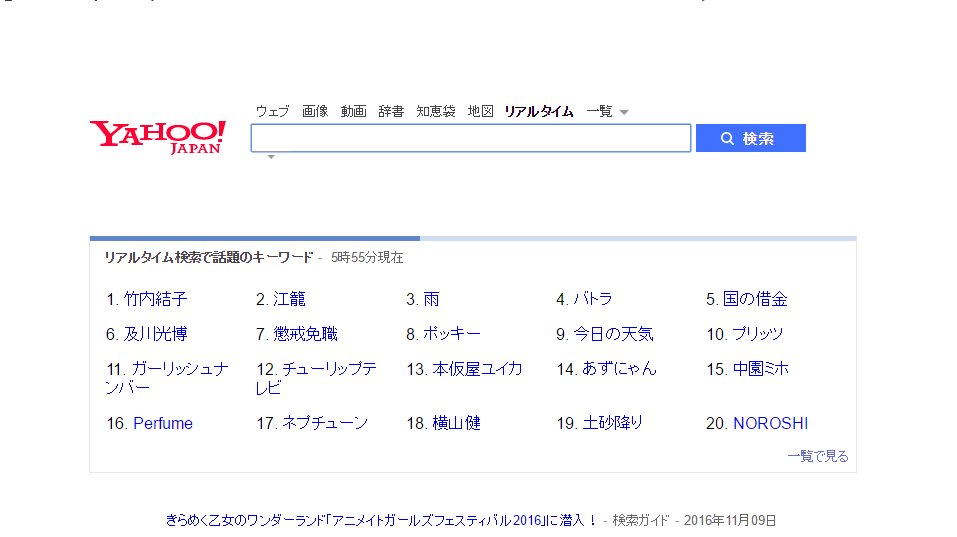Open trending keyword 本仮屋ユイカ

pyautogui.click(x=477, y=369)
